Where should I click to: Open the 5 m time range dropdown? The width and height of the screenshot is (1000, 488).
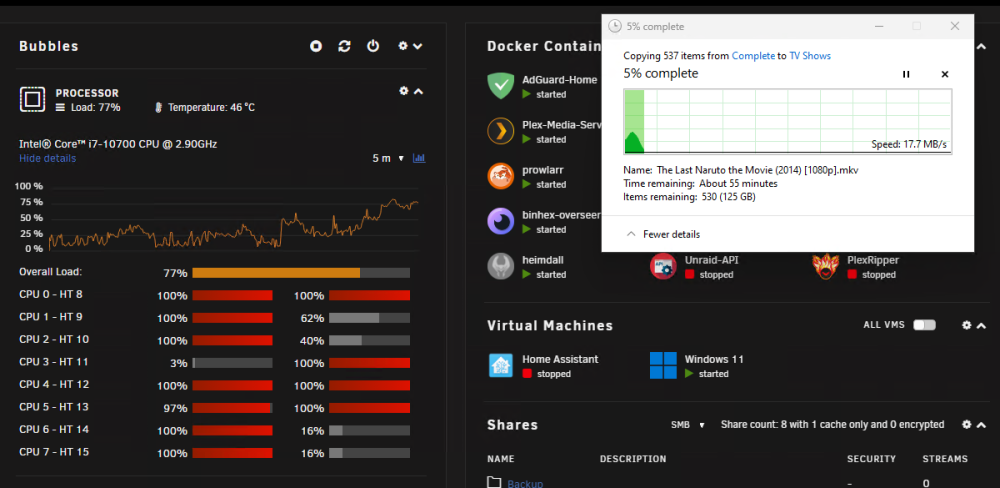388,158
